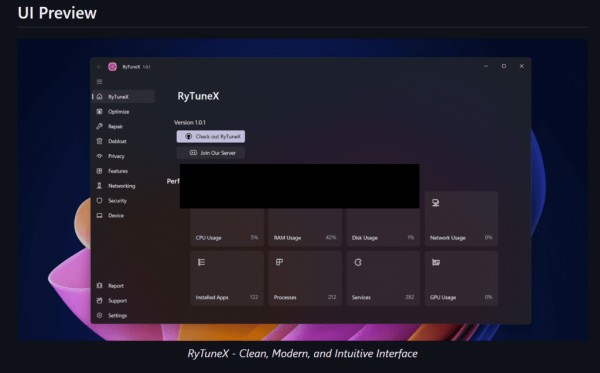Select the Repair wrench icon
The width and height of the screenshot is (600, 373).
[x=99, y=126]
